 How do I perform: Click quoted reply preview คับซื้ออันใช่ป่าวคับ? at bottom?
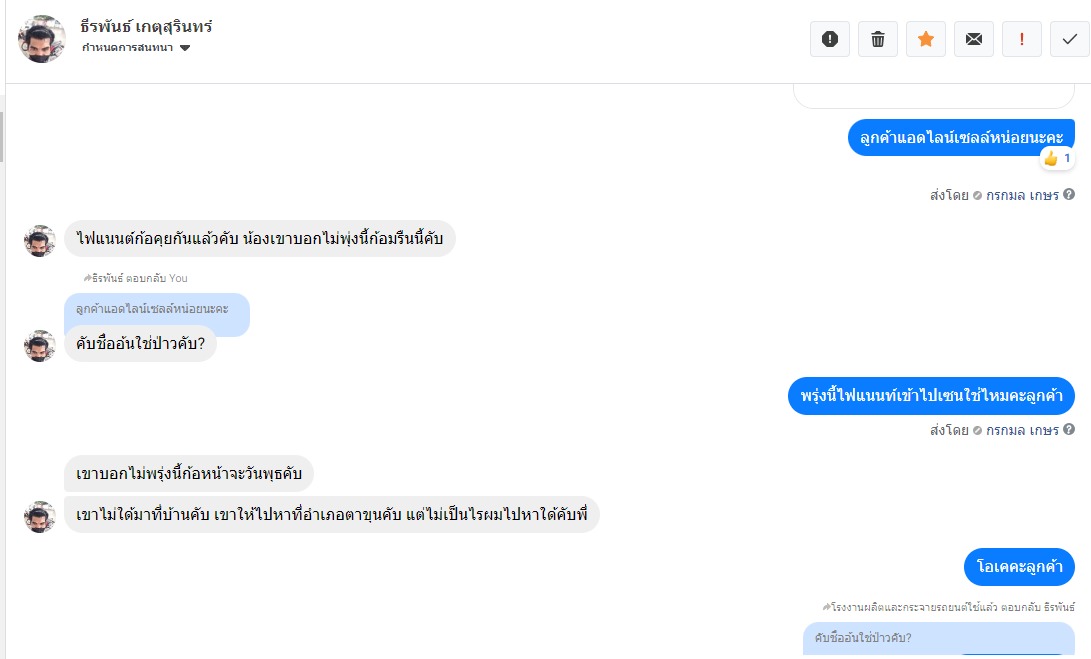[x=938, y=638]
